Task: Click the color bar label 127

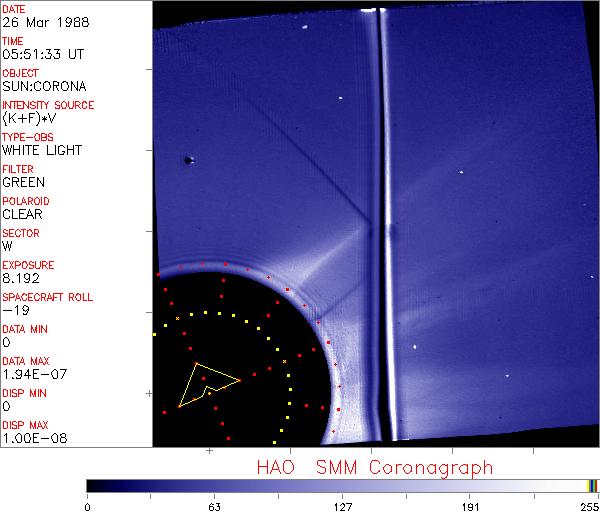Action: [x=343, y=505]
